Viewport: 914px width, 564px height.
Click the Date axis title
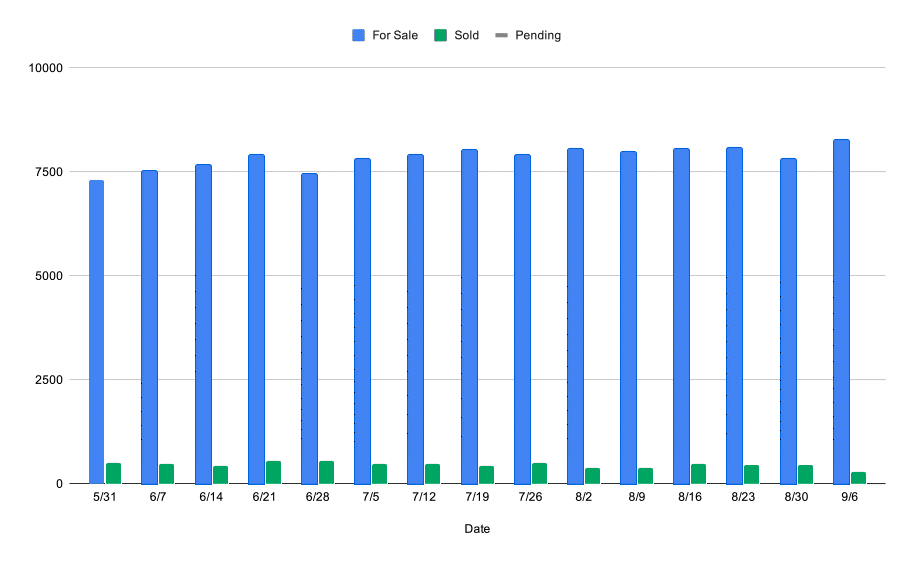click(x=477, y=529)
